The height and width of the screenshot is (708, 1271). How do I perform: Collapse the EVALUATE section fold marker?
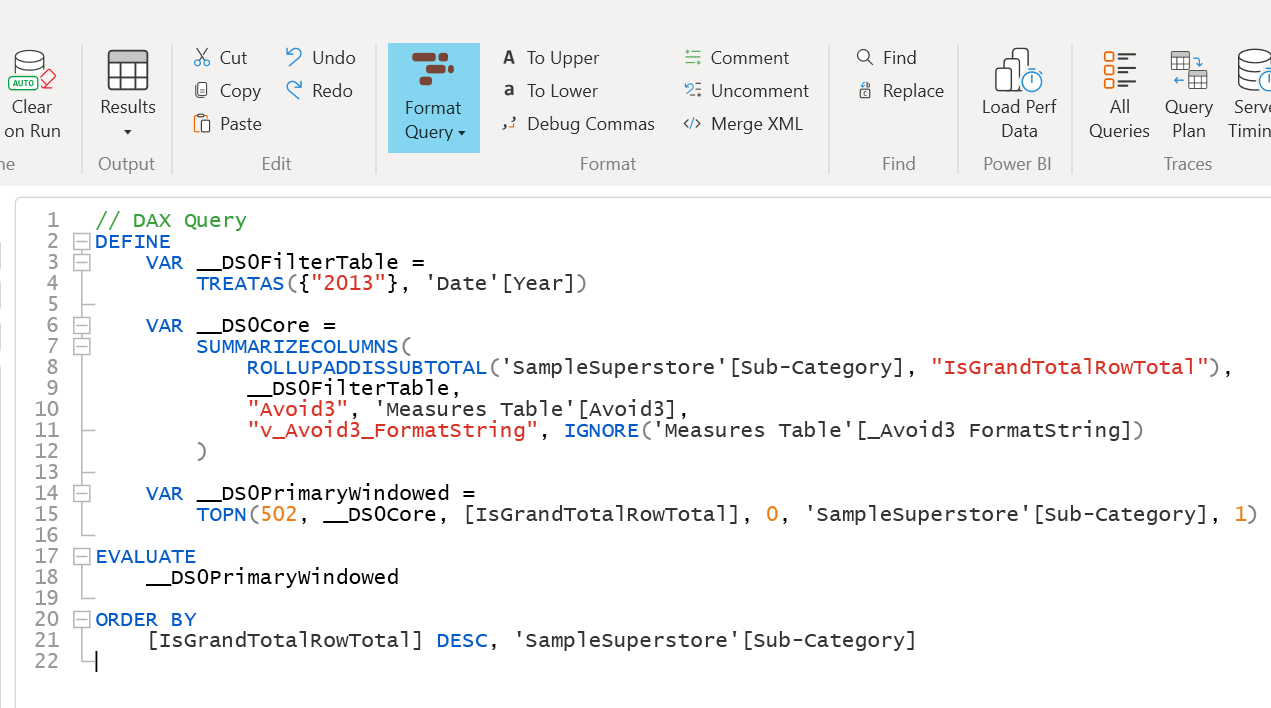[x=82, y=557]
